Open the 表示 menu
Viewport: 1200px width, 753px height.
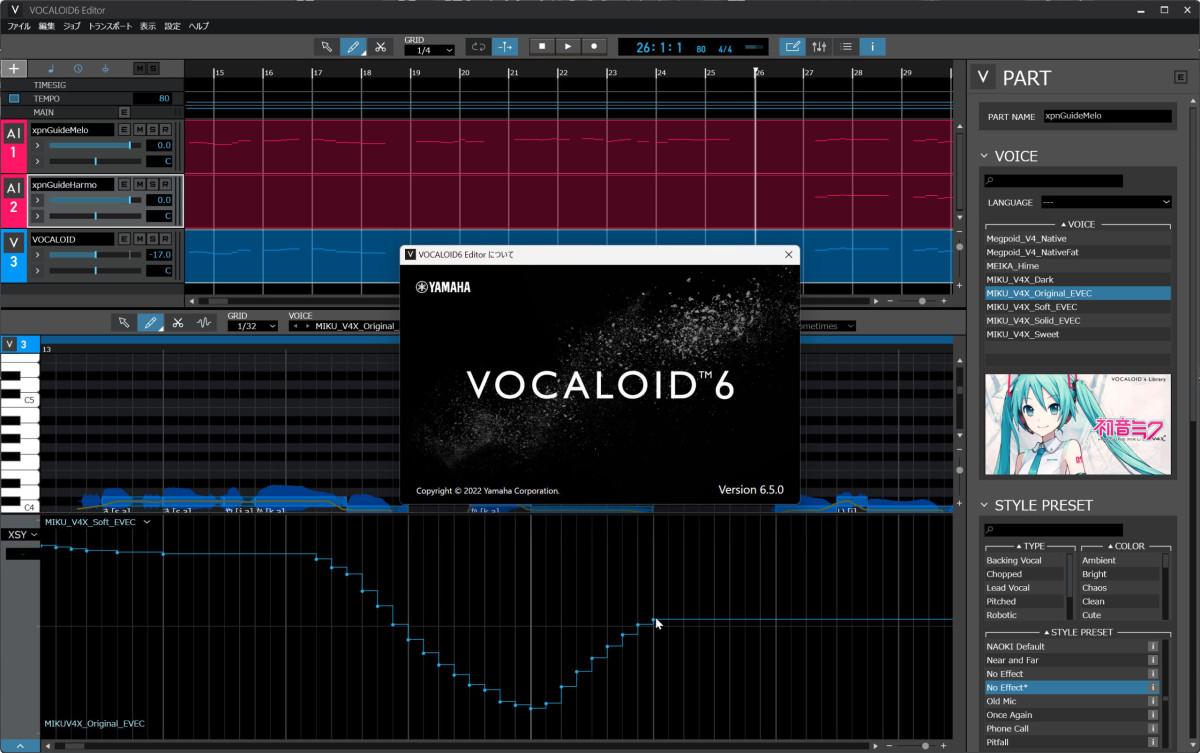point(148,25)
